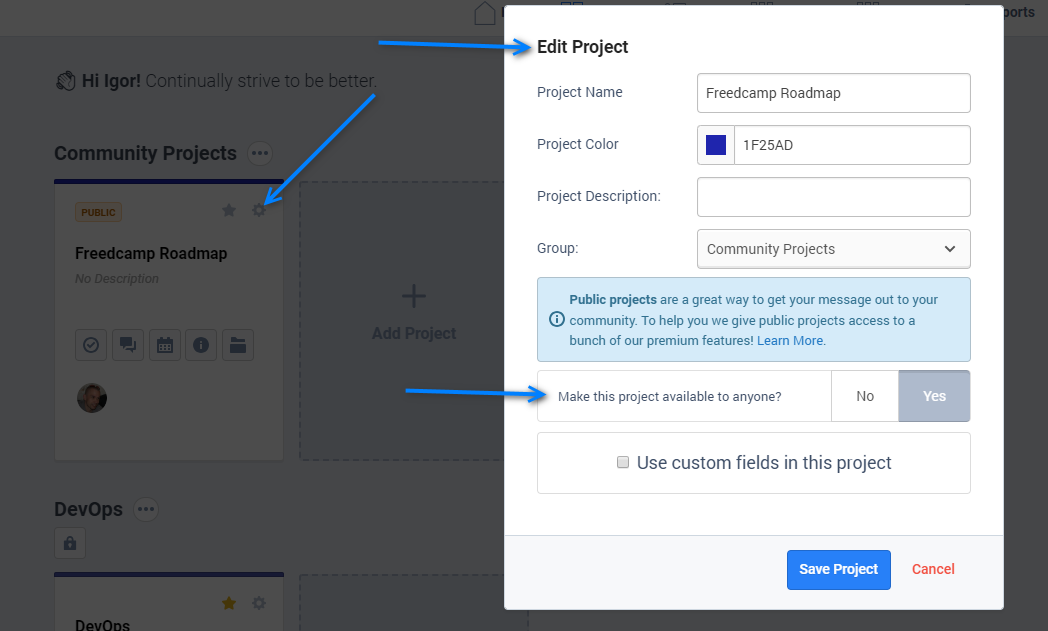Cancel the Edit Project dialog
The height and width of the screenshot is (631, 1048).
point(933,569)
